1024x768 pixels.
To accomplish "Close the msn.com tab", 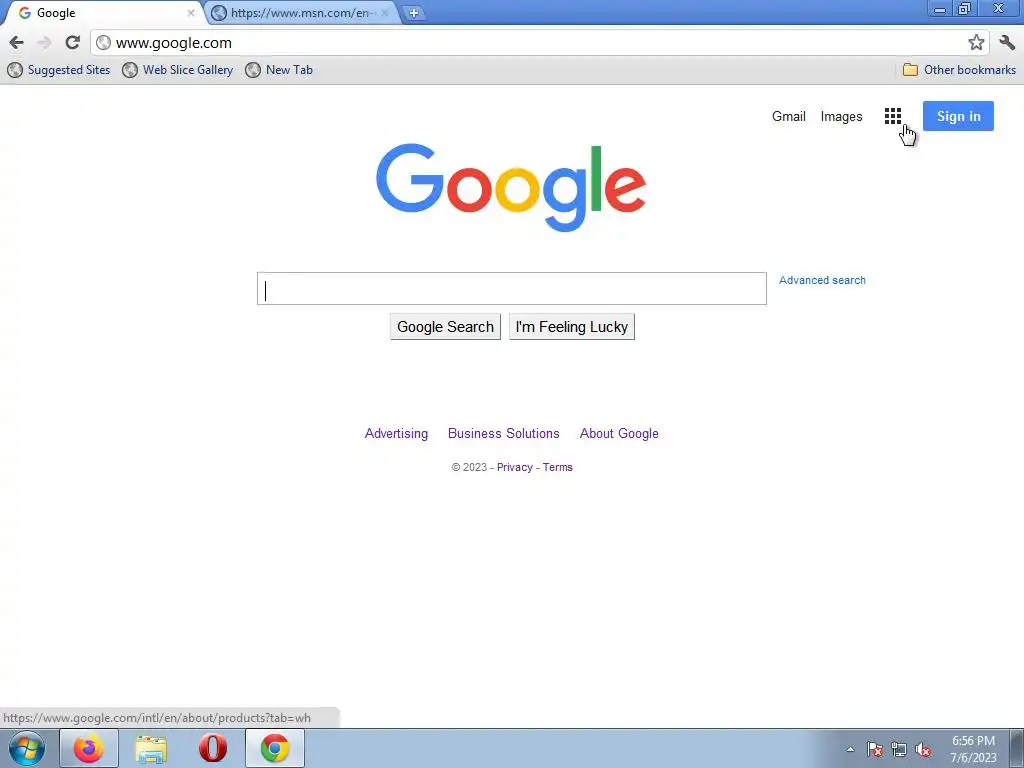I will (x=385, y=12).
